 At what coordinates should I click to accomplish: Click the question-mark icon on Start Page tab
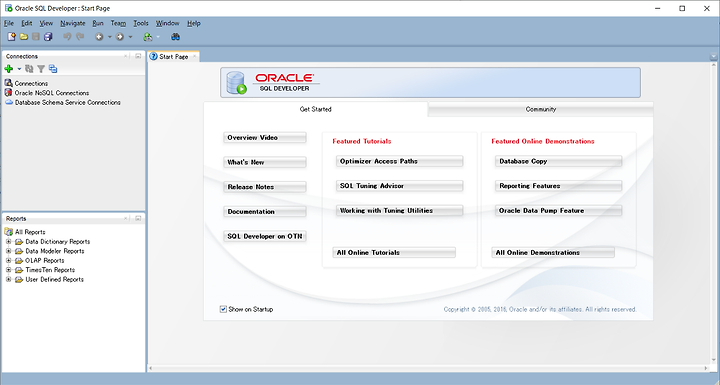point(154,57)
